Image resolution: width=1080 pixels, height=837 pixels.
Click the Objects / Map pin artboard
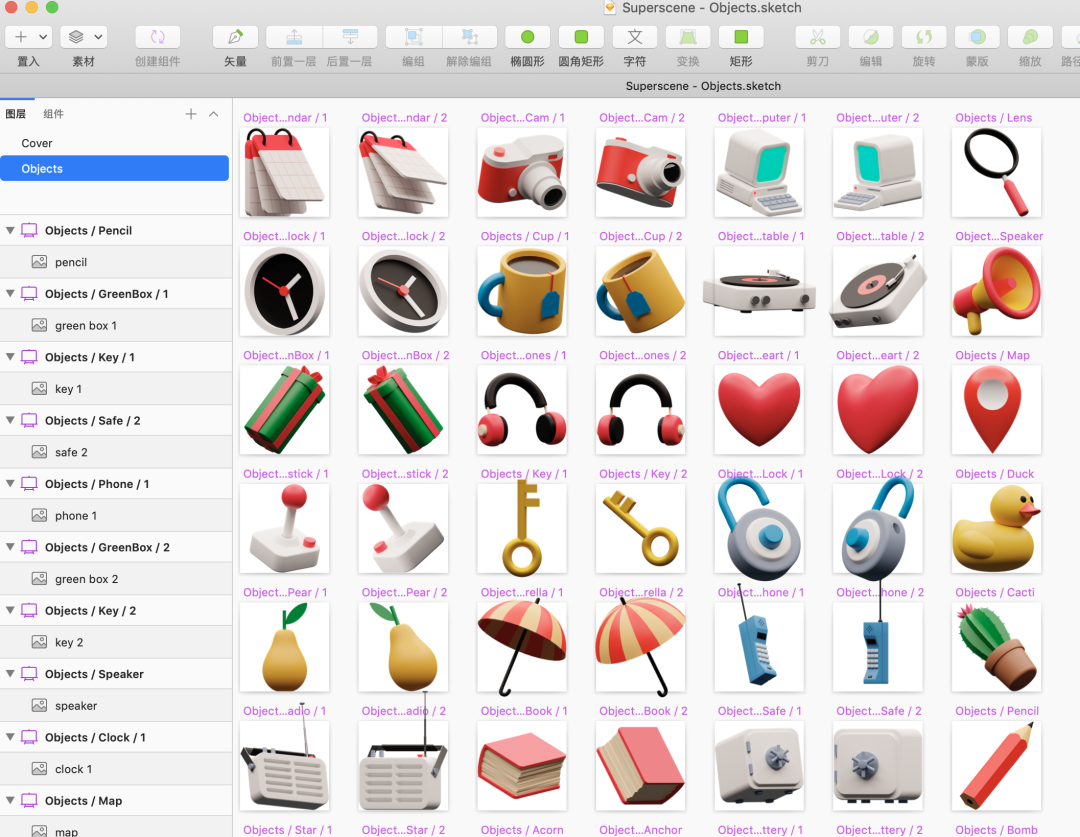coord(996,410)
